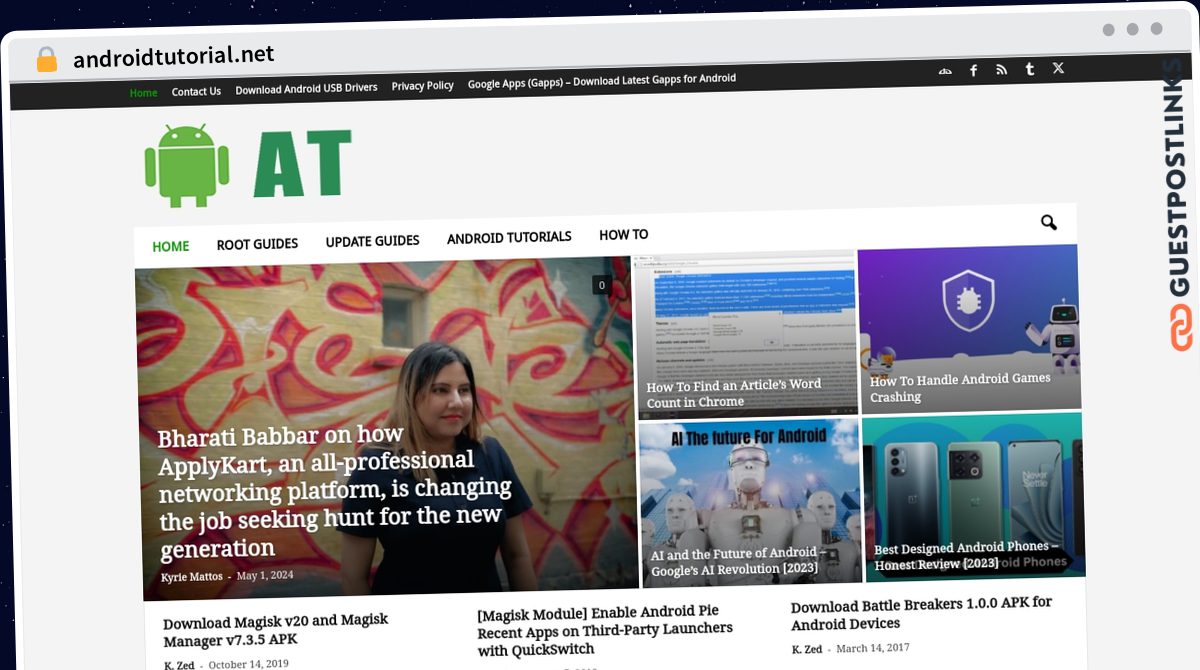Viewport: 1200px width, 670px height.
Task: Select Home in the top black bar
Action: point(143,93)
